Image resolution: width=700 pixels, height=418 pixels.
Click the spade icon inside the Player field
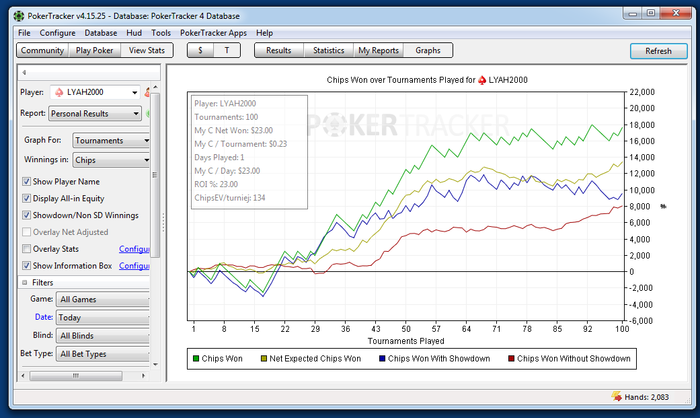[59, 92]
